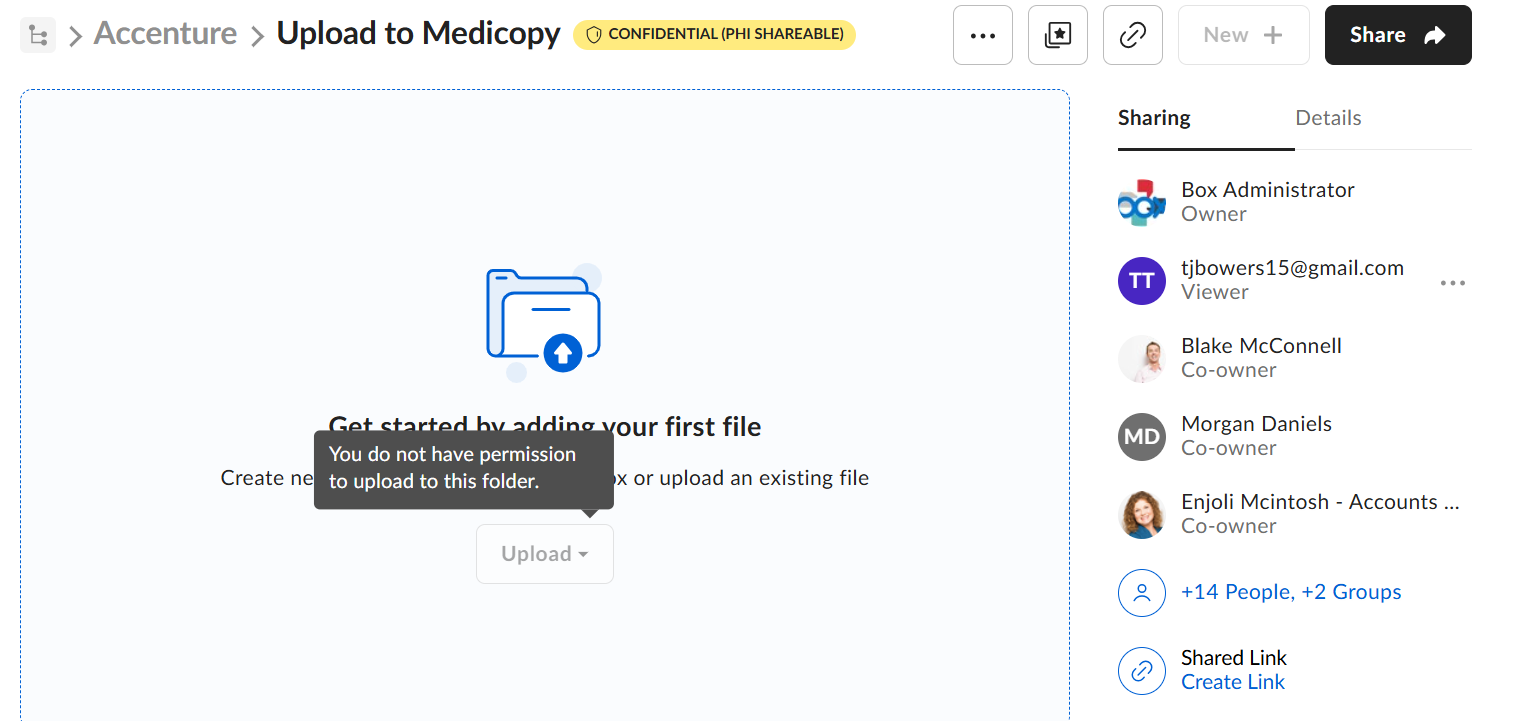Click the shared link chain icon

[1142, 670]
